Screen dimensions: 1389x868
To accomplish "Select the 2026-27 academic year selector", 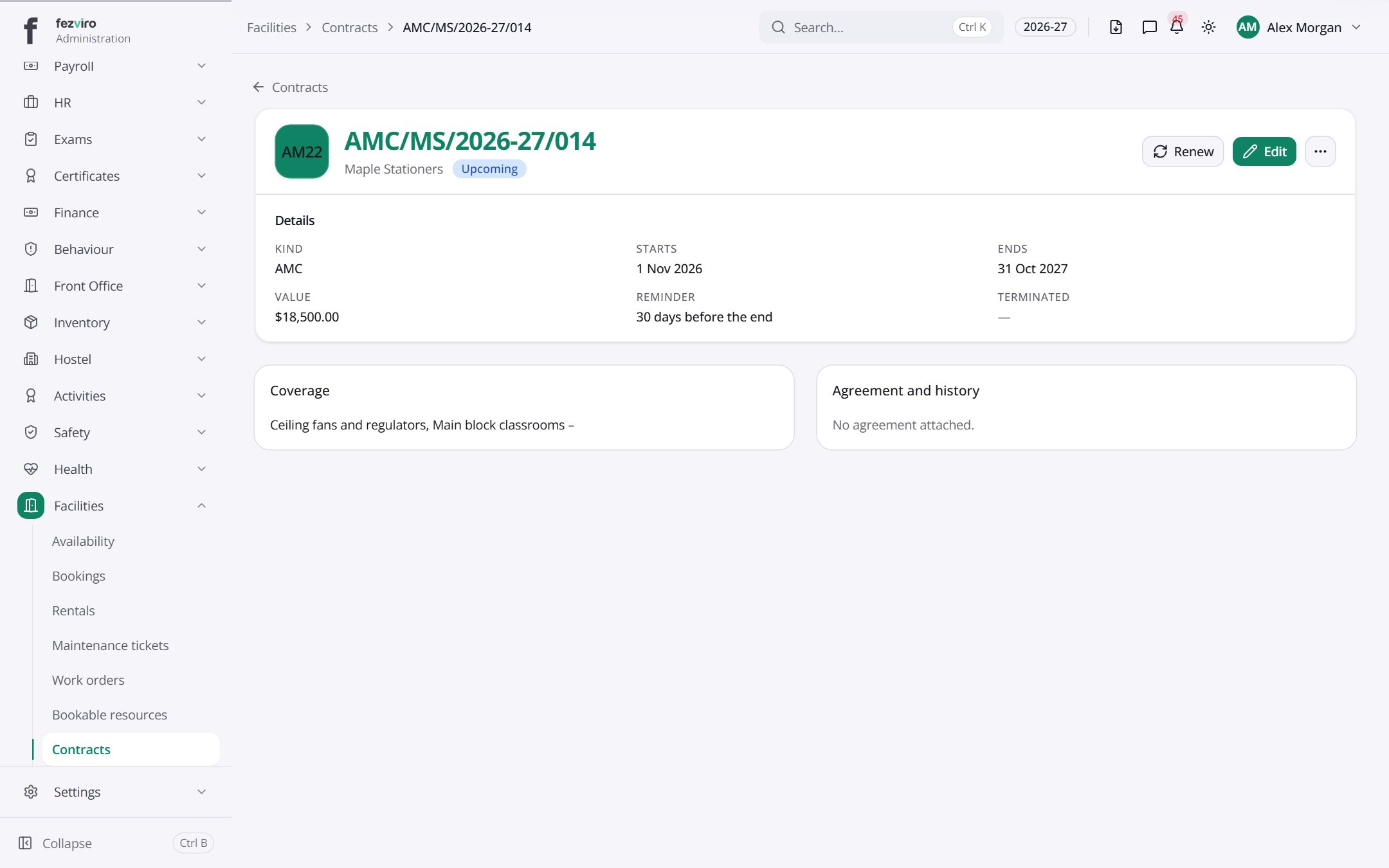I will coord(1045,27).
